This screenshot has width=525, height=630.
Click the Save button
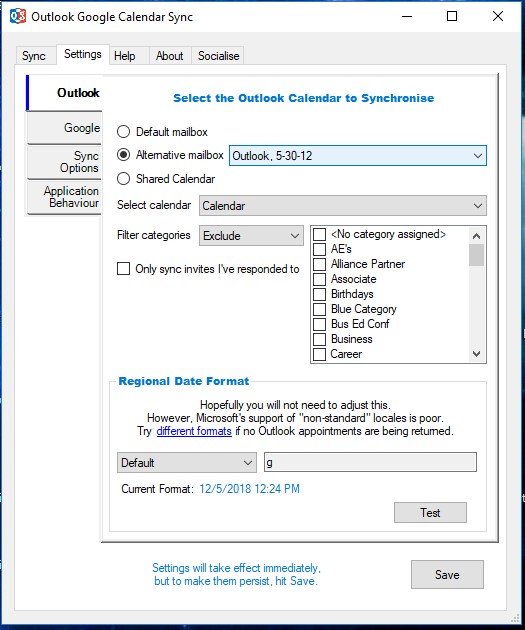tap(447, 575)
